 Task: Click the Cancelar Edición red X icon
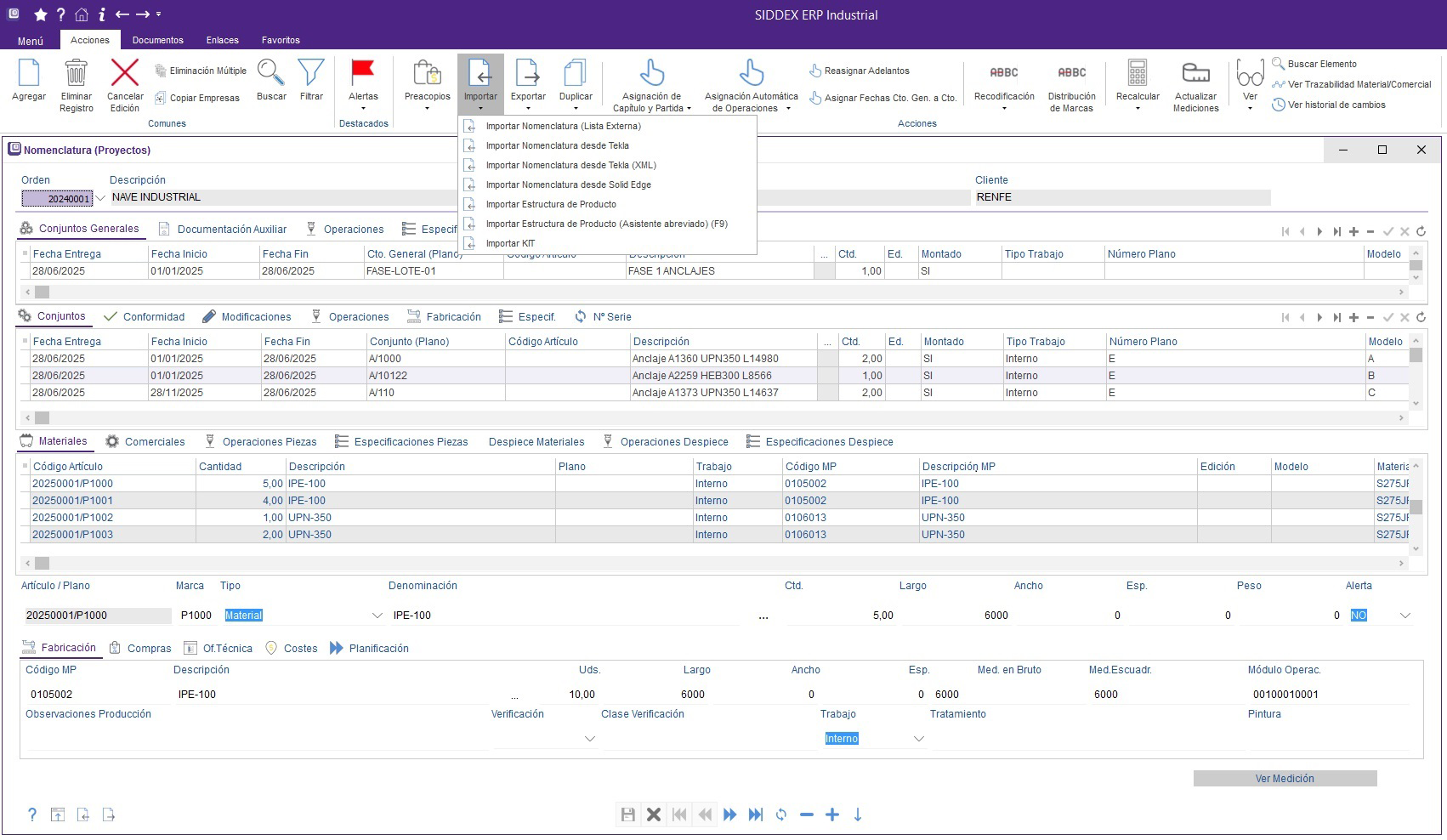coord(125,74)
